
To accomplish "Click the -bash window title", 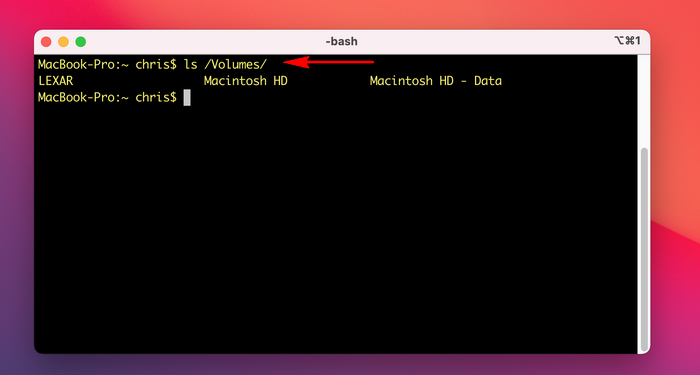I will pyautogui.click(x=342, y=42).
